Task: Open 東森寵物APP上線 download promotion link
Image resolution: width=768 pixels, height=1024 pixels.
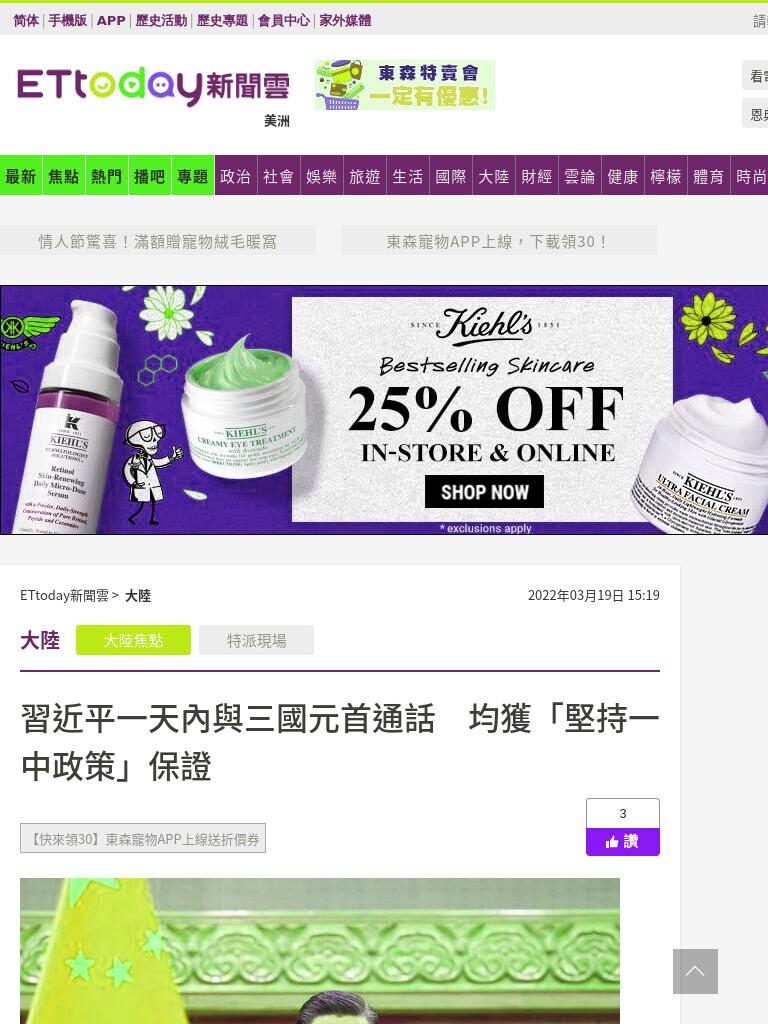Action: coord(499,241)
